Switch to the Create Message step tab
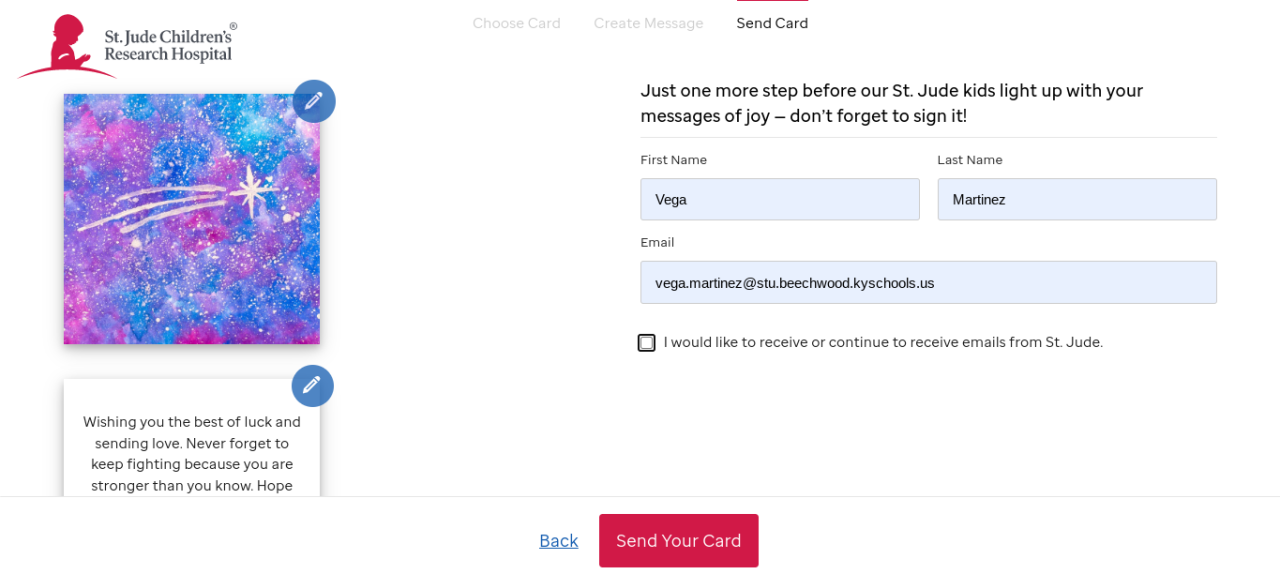The height and width of the screenshot is (574, 1280). coord(648,23)
